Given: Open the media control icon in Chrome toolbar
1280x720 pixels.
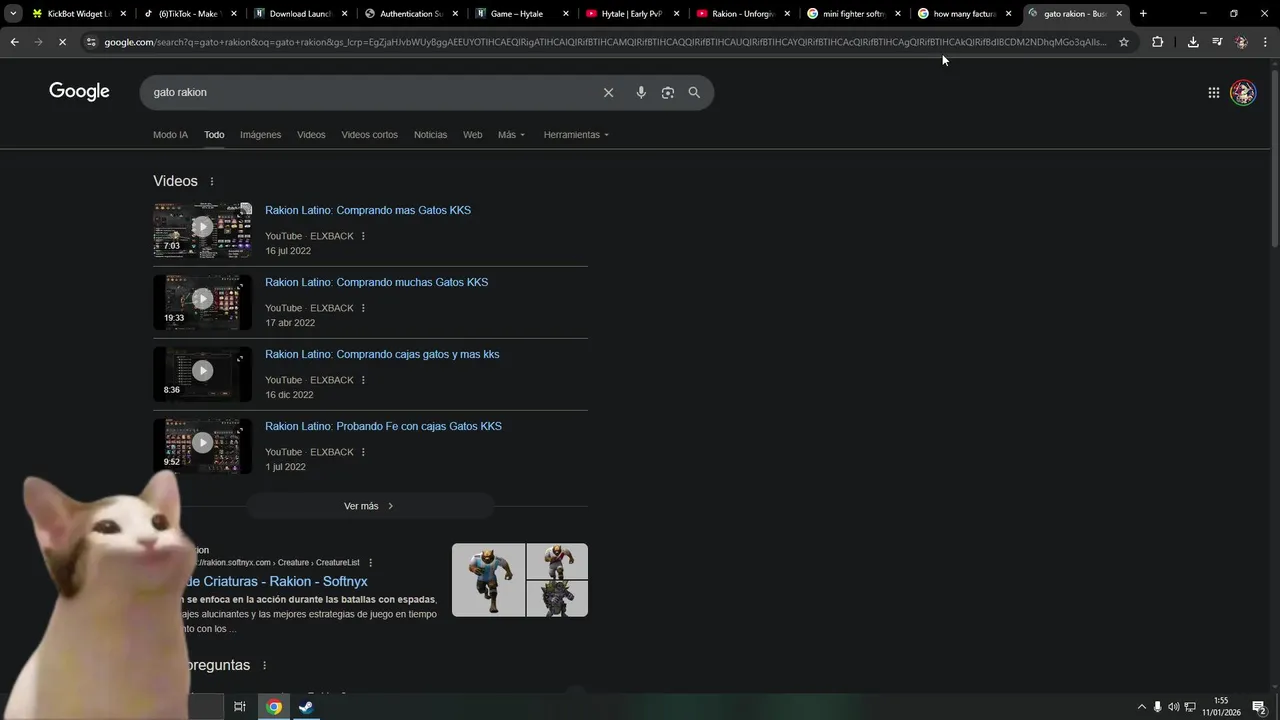Looking at the screenshot, I should (x=1217, y=42).
